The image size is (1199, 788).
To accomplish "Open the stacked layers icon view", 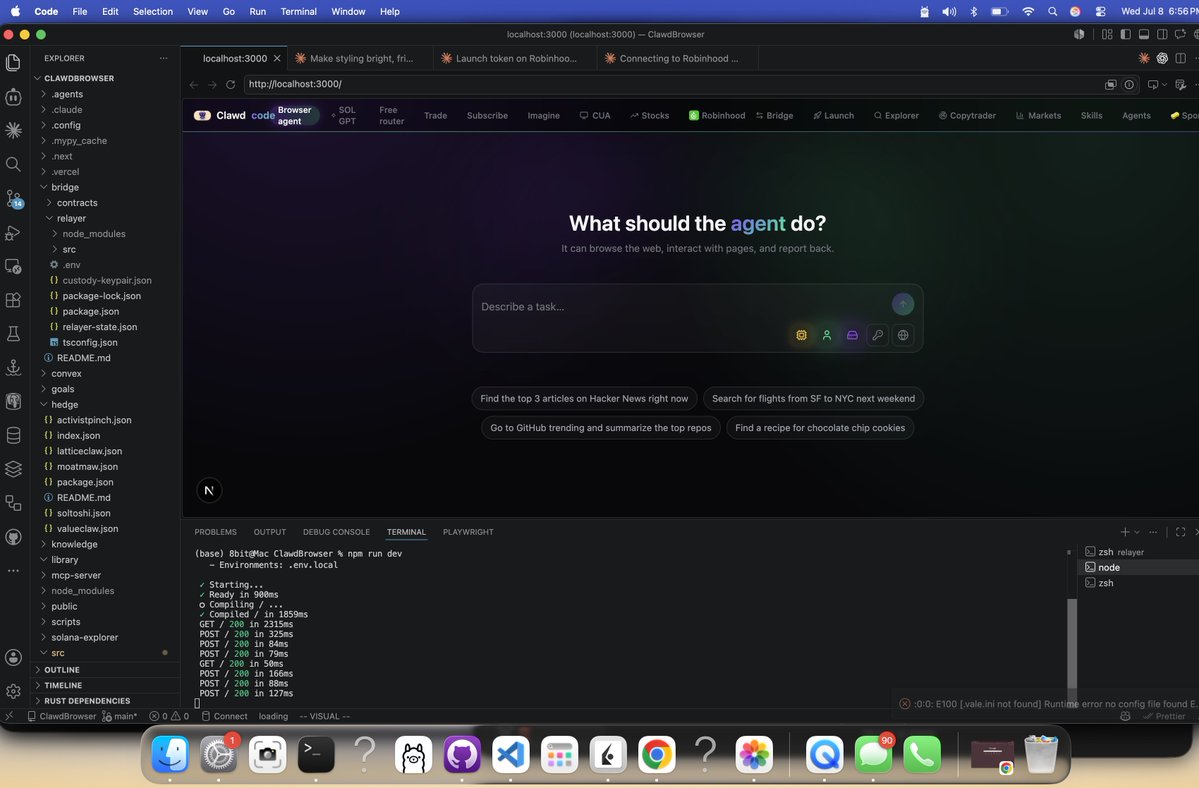I will click(13, 469).
